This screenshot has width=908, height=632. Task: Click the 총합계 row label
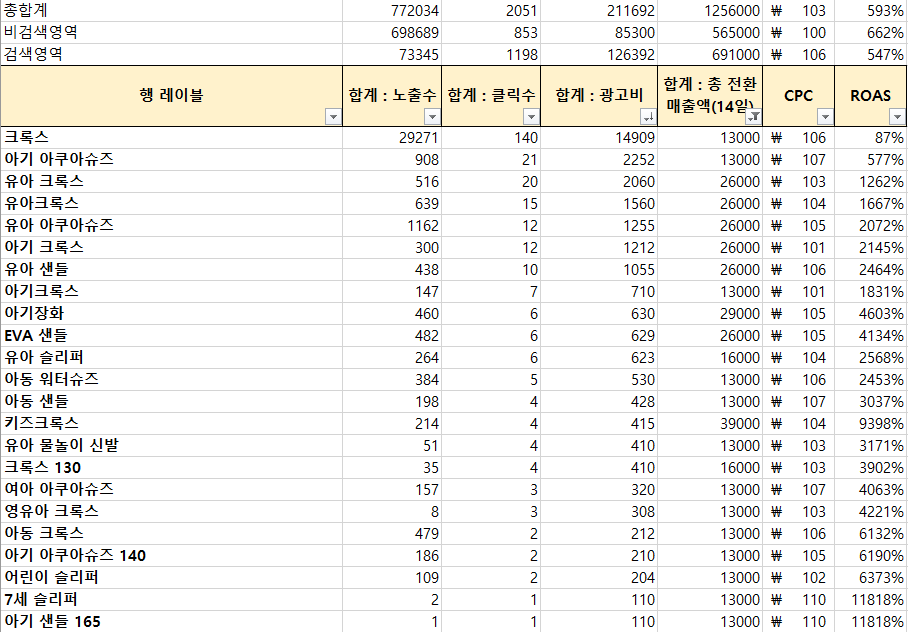[x=25, y=10]
